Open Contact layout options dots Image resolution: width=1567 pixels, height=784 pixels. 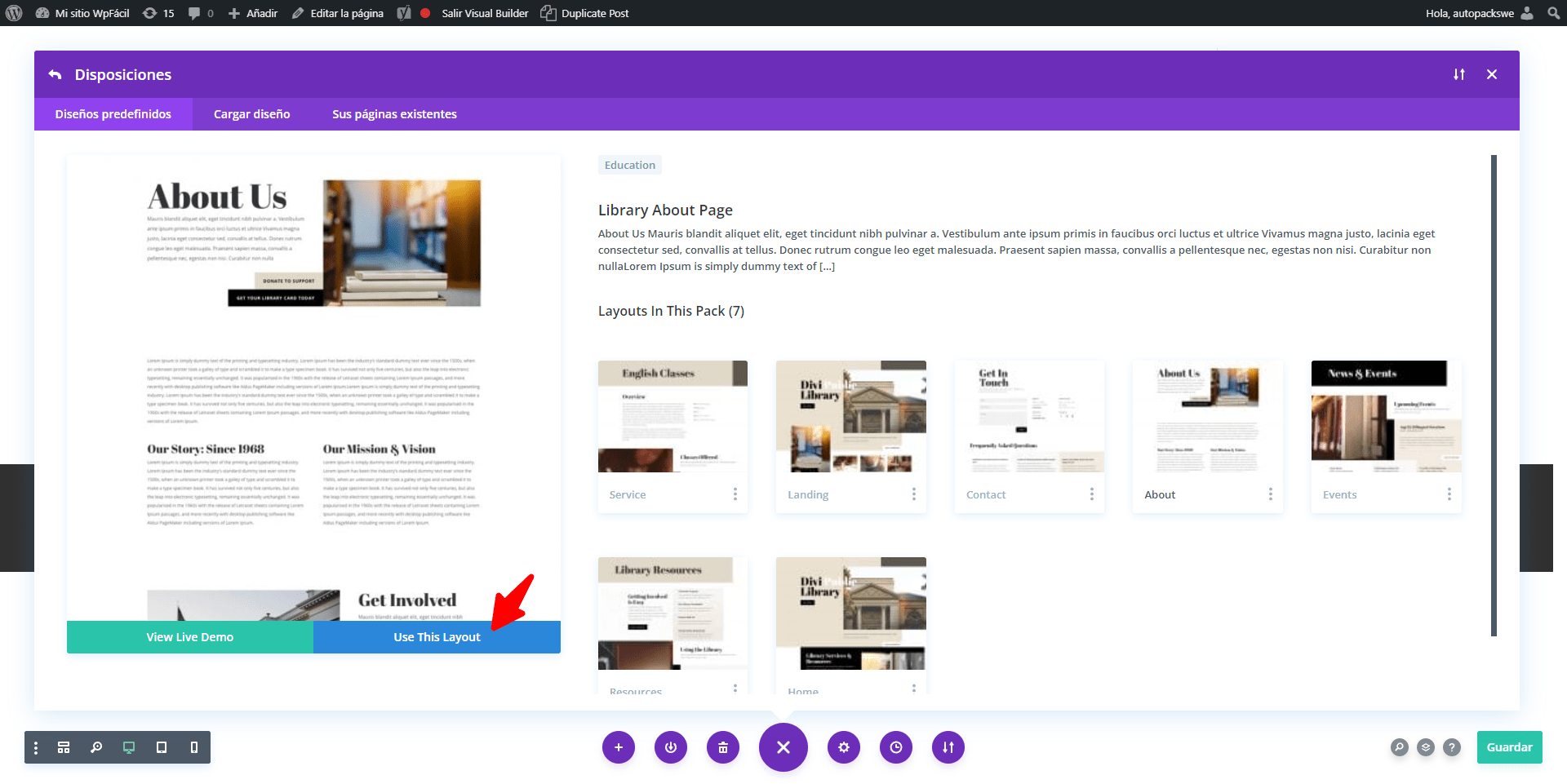[x=1092, y=494]
